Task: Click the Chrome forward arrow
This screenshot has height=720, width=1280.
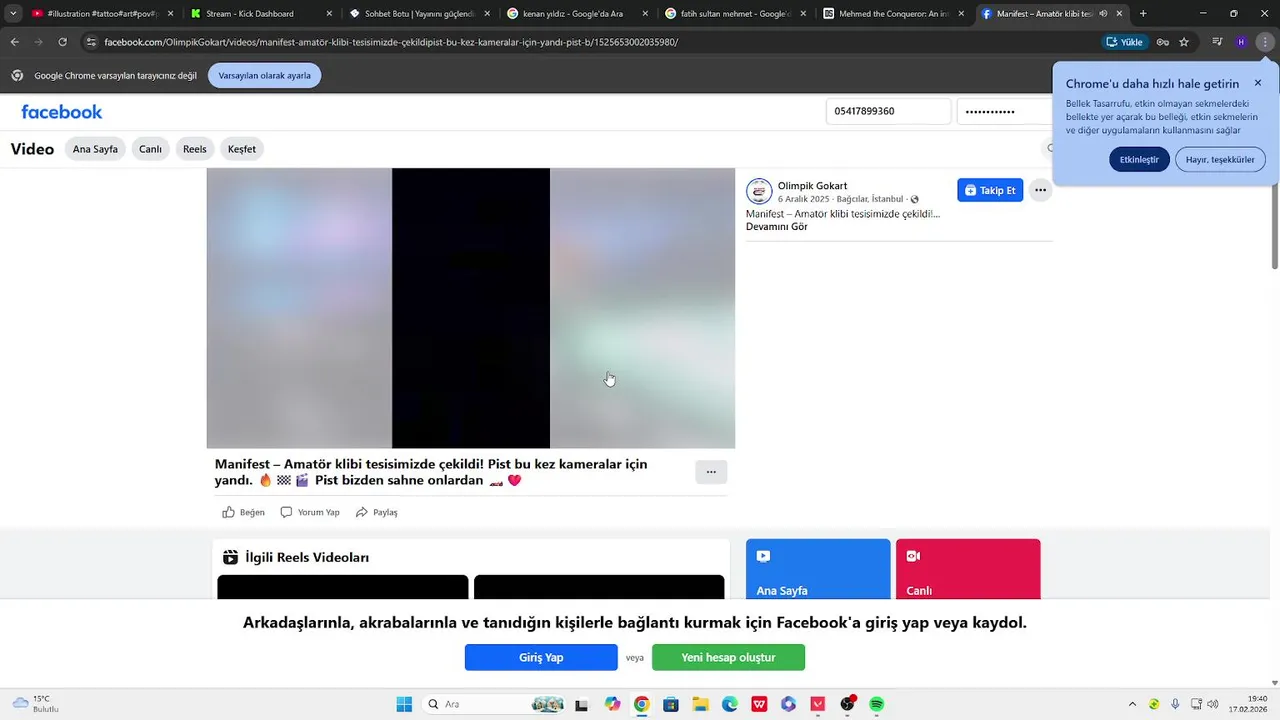Action: [38, 42]
